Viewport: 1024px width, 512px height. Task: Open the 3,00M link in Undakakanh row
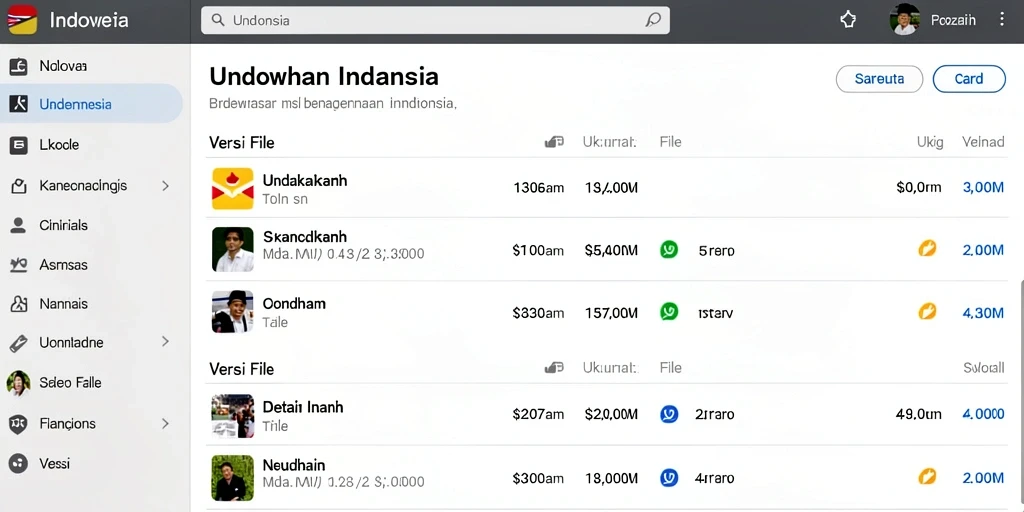983,188
